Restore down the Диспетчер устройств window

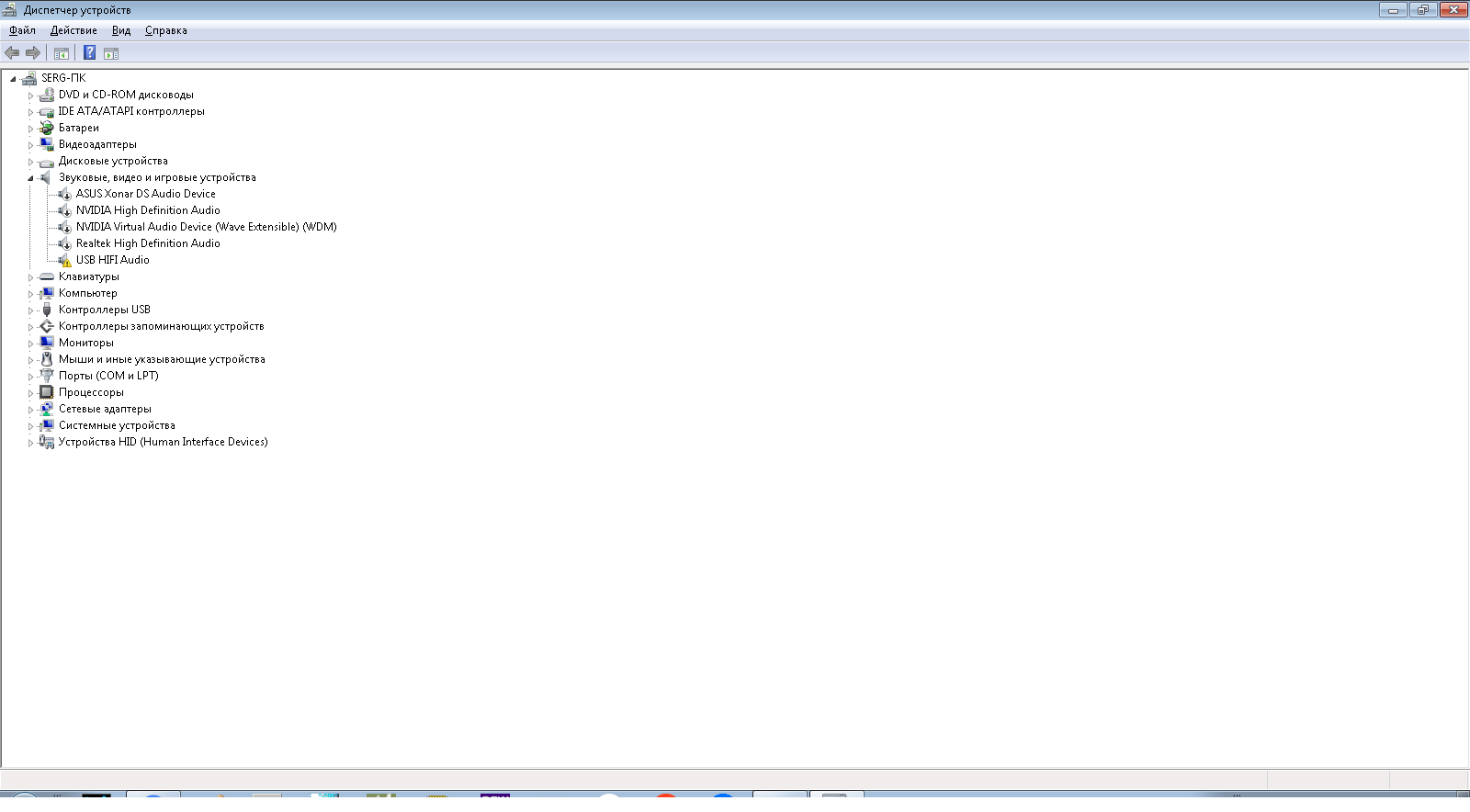coord(1423,10)
